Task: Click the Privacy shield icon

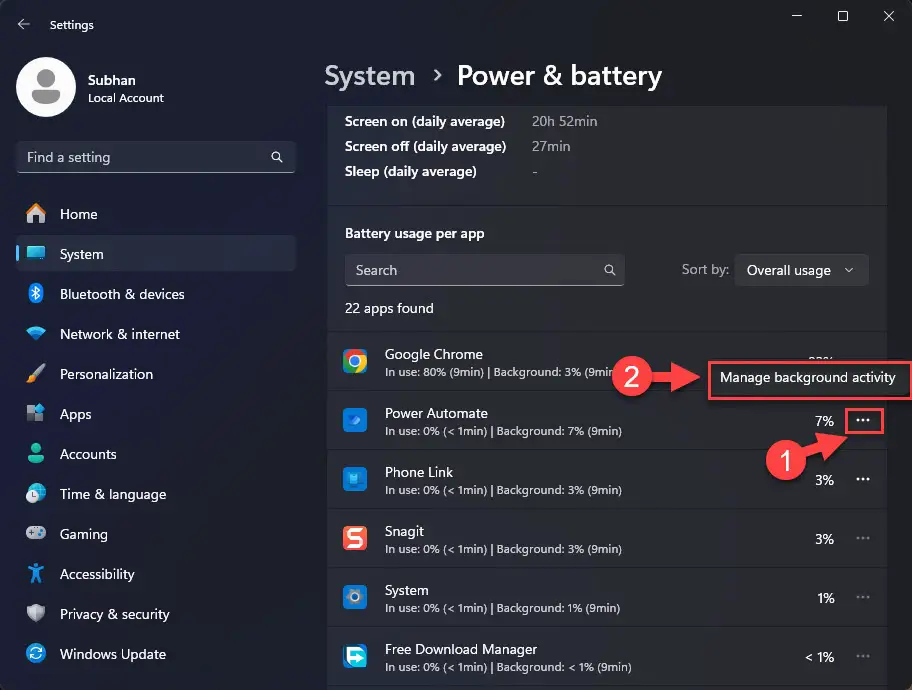Action: click(35, 613)
